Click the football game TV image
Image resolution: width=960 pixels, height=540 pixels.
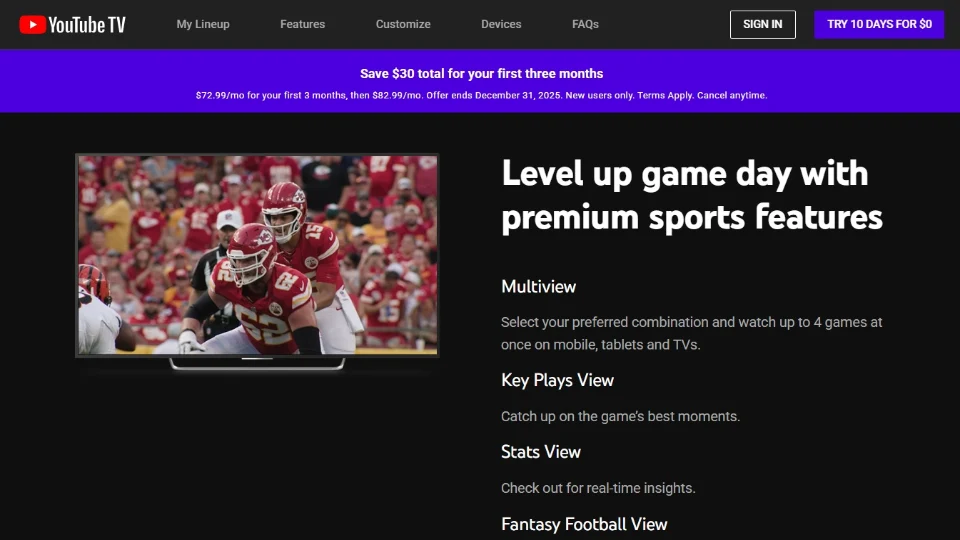257,255
